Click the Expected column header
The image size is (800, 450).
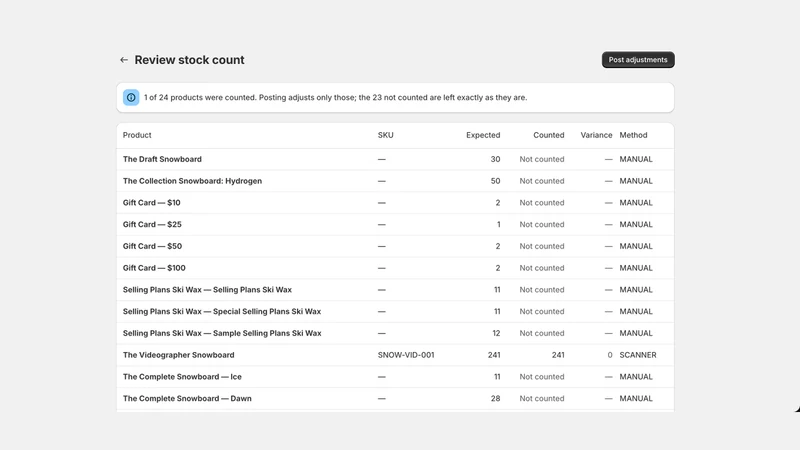point(483,135)
